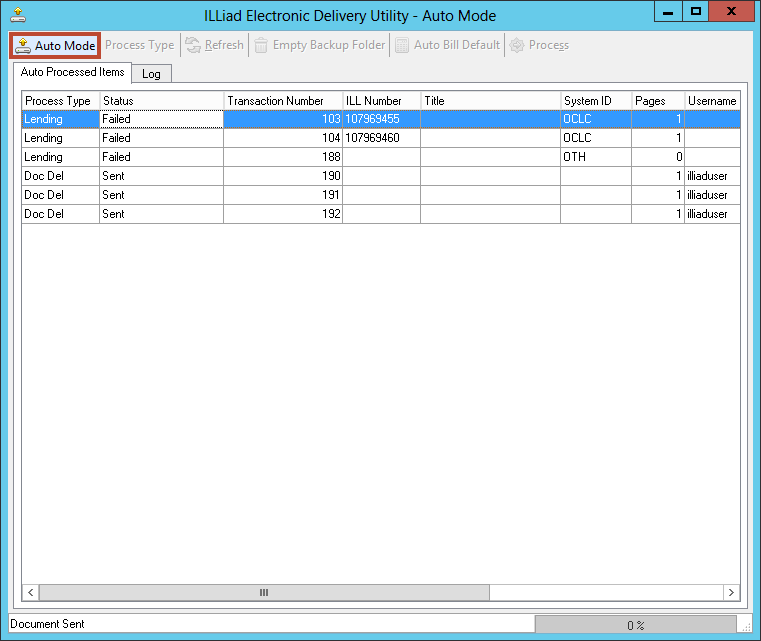This screenshot has height=641, width=761.
Task: Click the ILL Number column header
Action: (x=380, y=101)
